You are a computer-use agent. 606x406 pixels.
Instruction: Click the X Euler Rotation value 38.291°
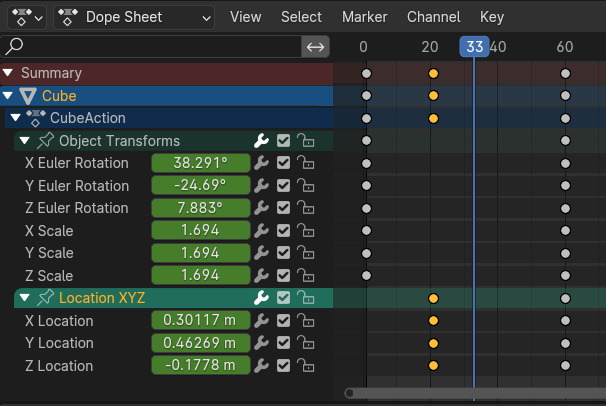point(201,163)
